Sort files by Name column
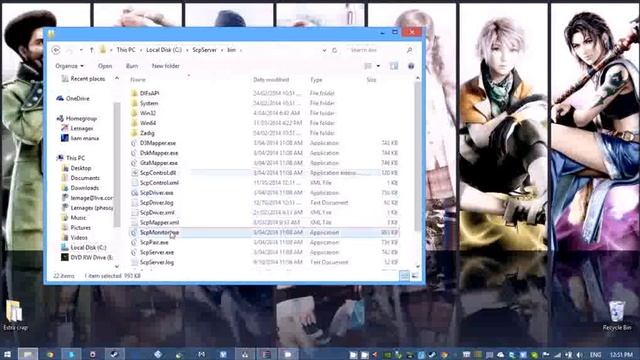640x360 pixels. pos(138,80)
